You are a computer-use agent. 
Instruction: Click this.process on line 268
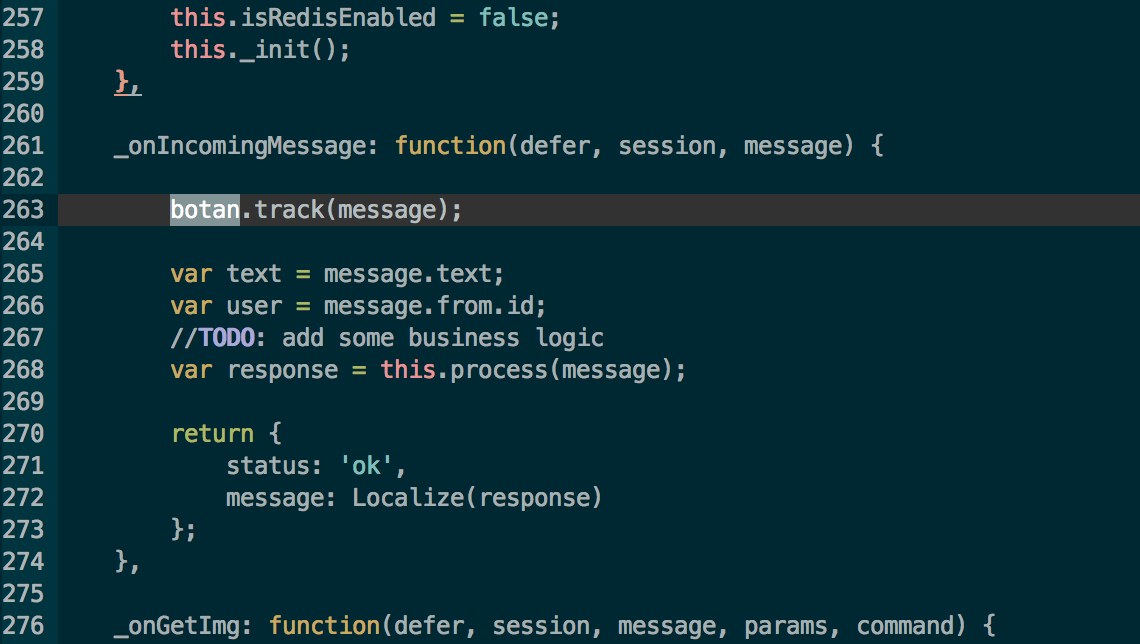464,370
